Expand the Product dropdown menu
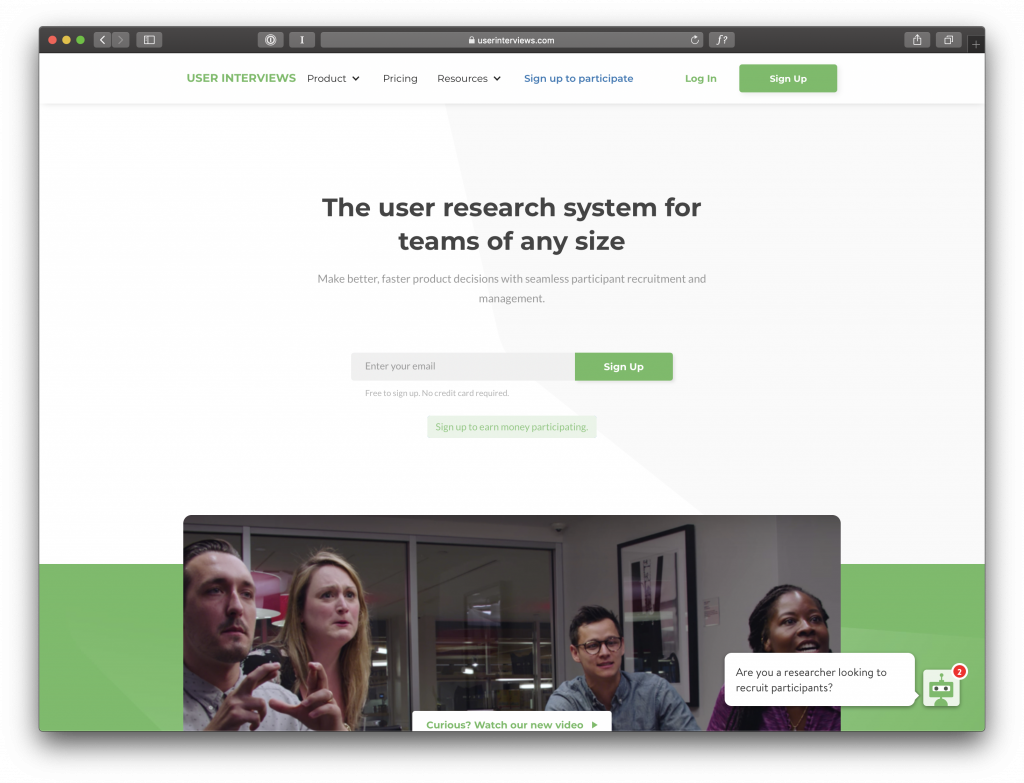 pos(333,78)
